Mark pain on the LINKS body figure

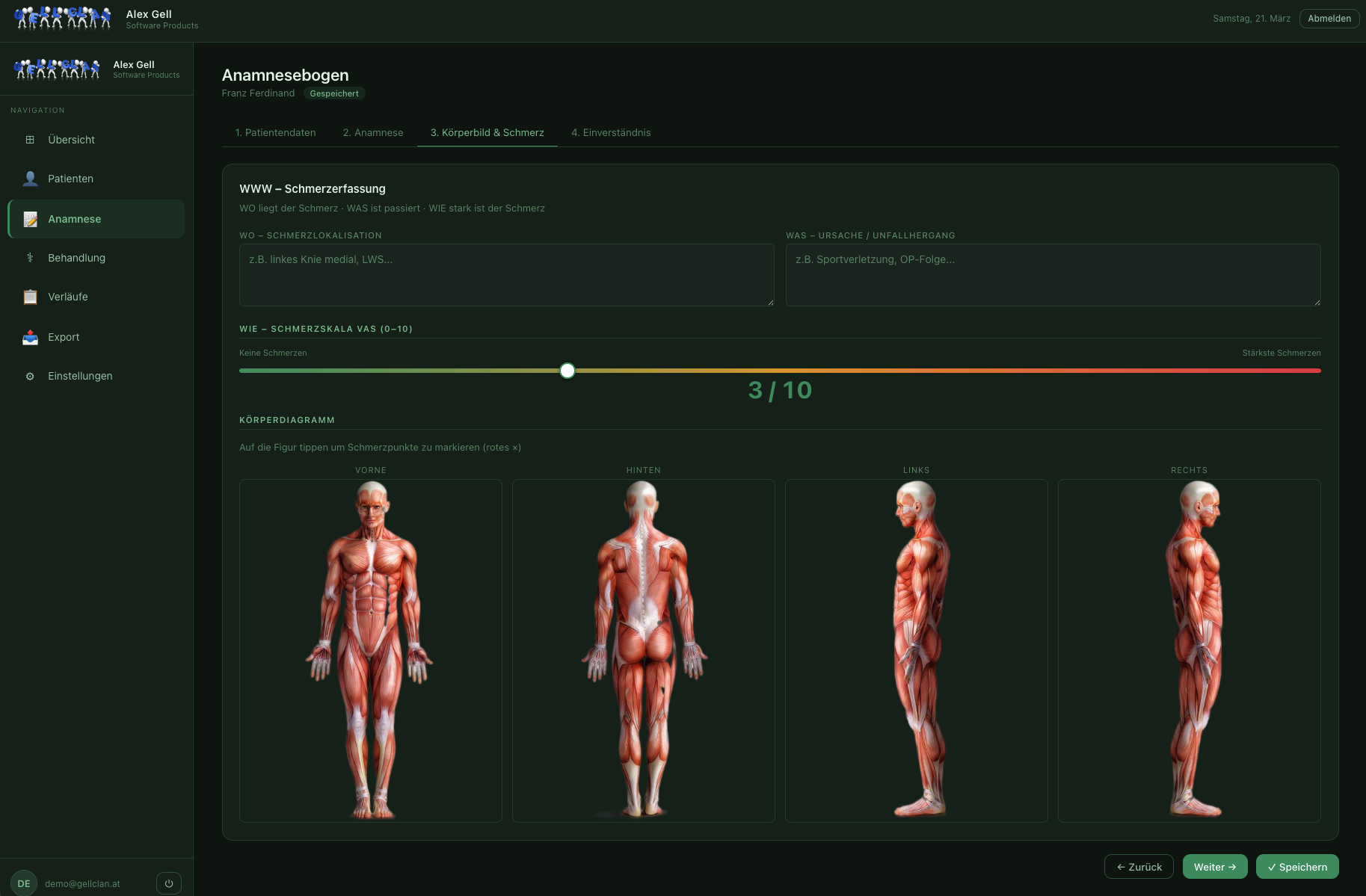tap(917, 650)
